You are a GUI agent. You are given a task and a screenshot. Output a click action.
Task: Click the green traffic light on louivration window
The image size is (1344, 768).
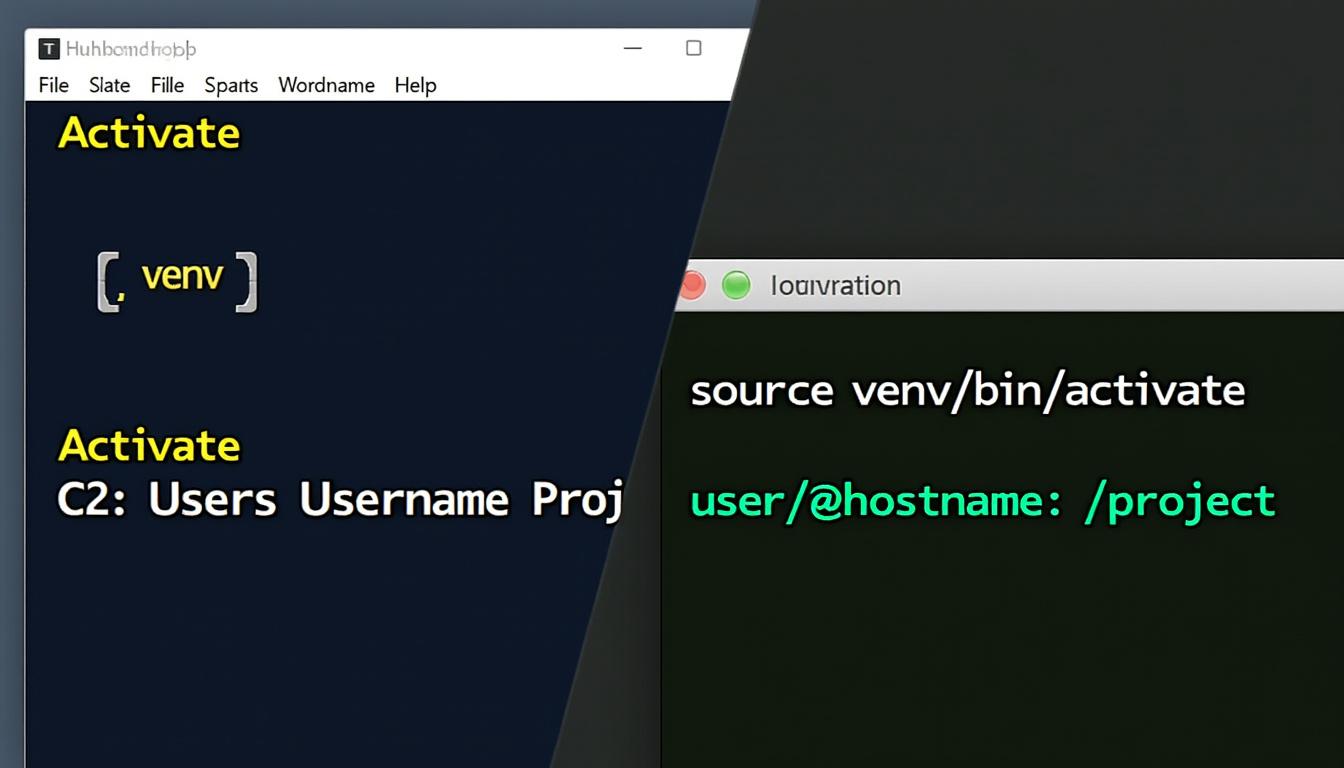point(736,285)
